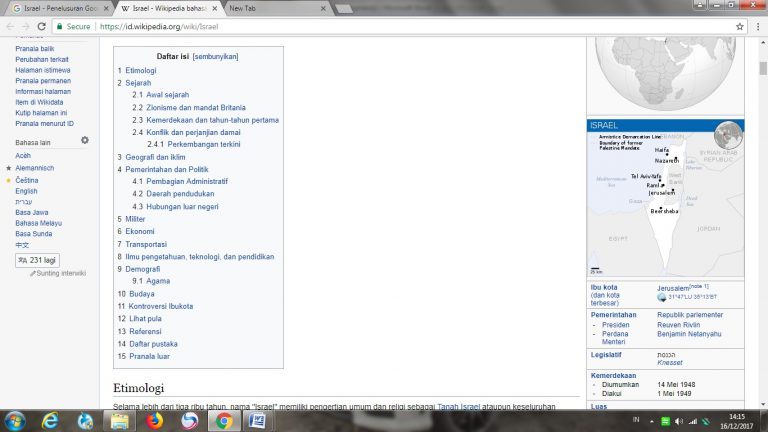The image size is (768, 432).
Task: Open Firefox from the taskbar
Action: [154, 421]
